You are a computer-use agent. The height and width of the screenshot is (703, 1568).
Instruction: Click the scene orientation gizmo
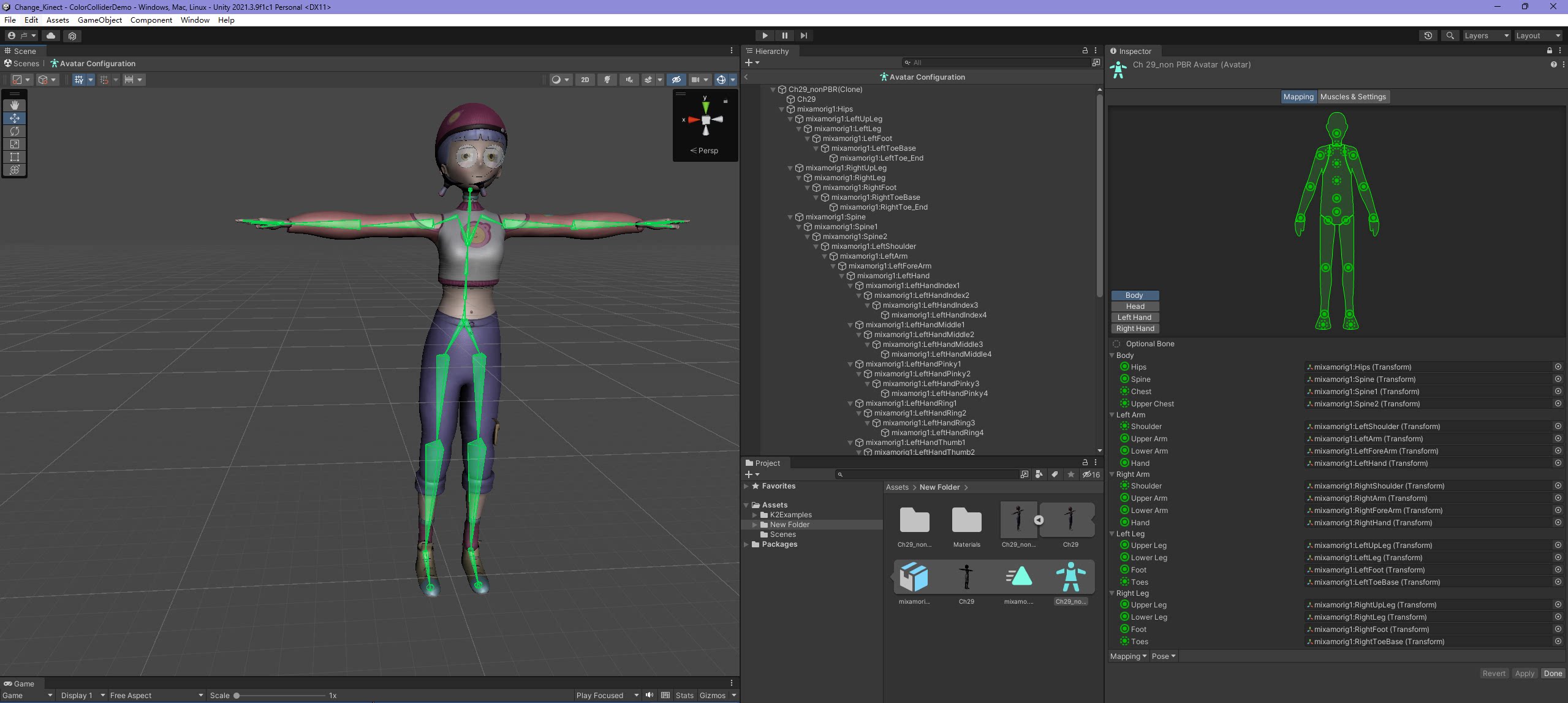[705, 120]
